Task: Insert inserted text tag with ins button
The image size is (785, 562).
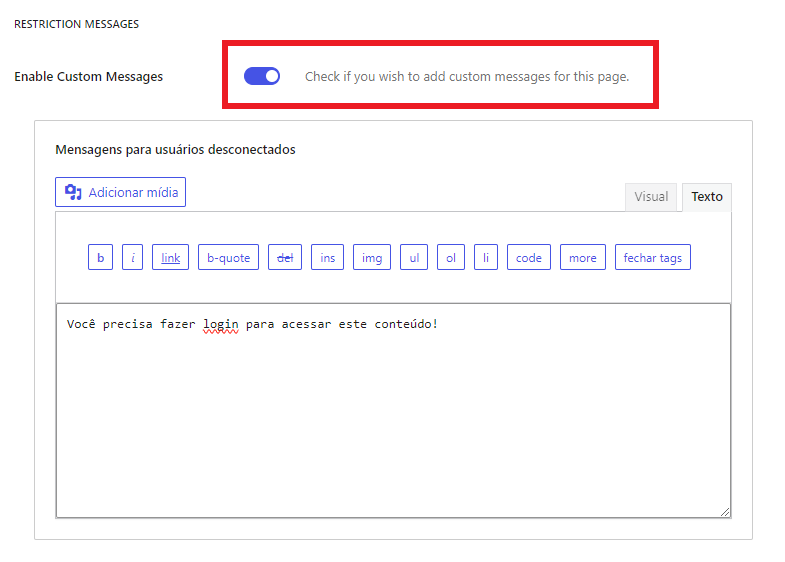Action: click(x=327, y=257)
